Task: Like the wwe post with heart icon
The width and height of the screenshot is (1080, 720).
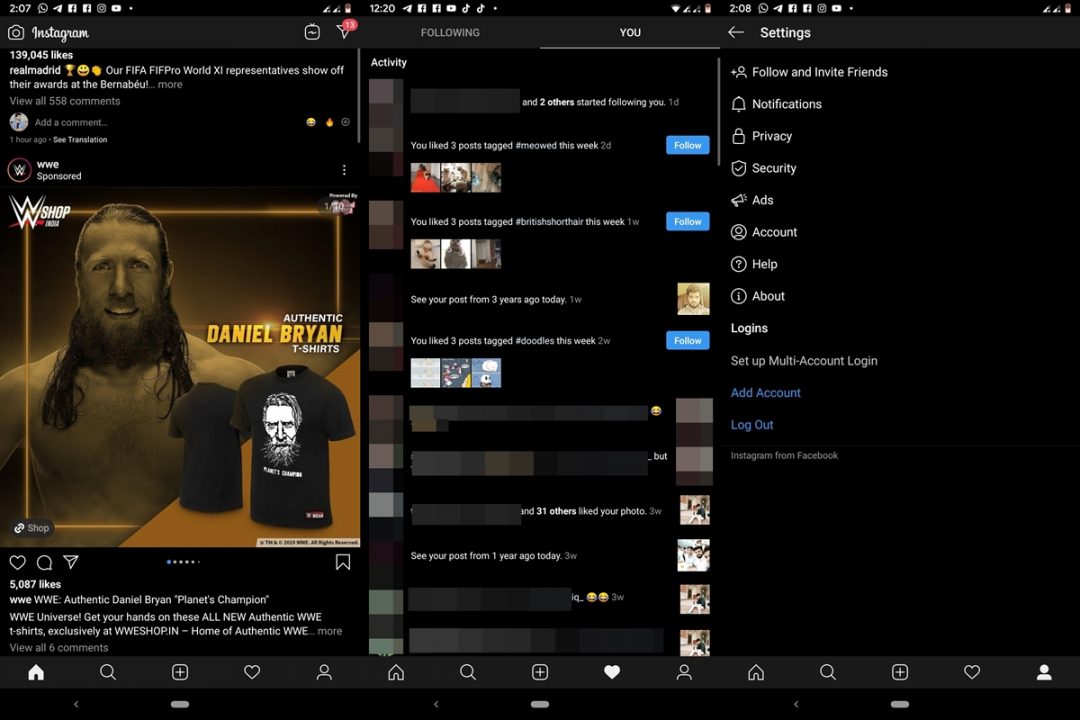Action: pyautogui.click(x=18, y=562)
